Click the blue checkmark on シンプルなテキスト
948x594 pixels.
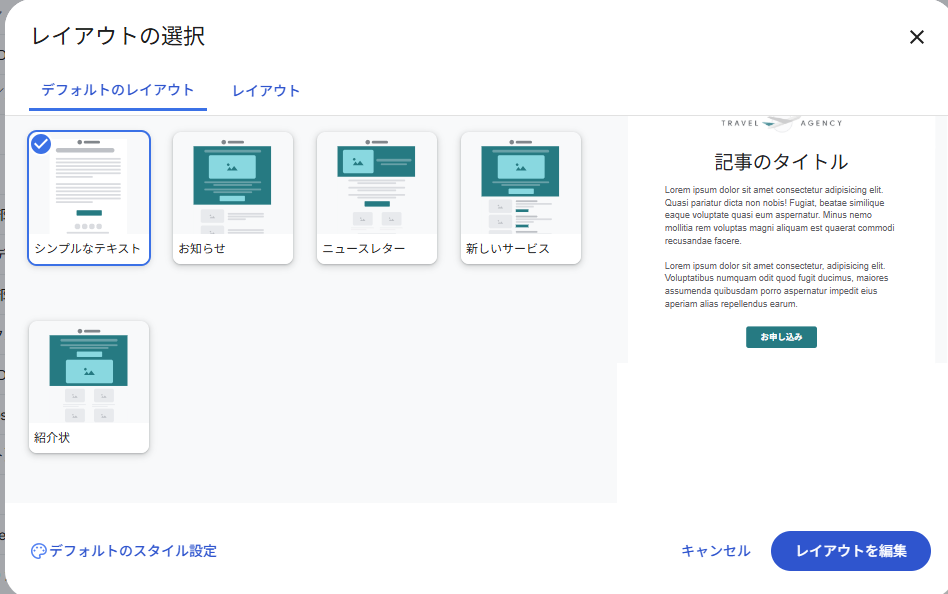(x=41, y=144)
